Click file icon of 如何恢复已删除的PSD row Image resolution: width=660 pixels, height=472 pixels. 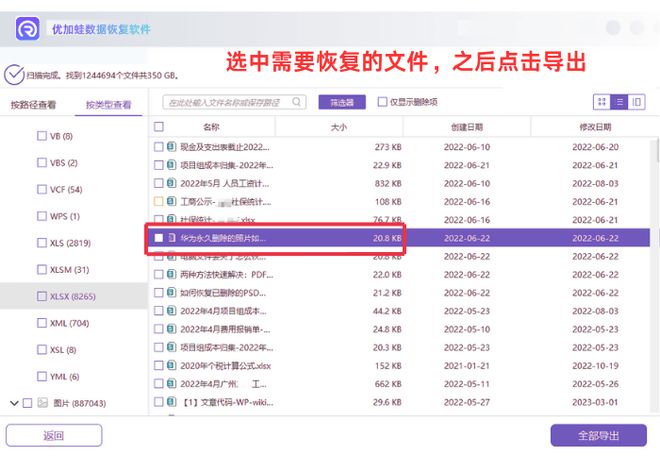(x=171, y=293)
